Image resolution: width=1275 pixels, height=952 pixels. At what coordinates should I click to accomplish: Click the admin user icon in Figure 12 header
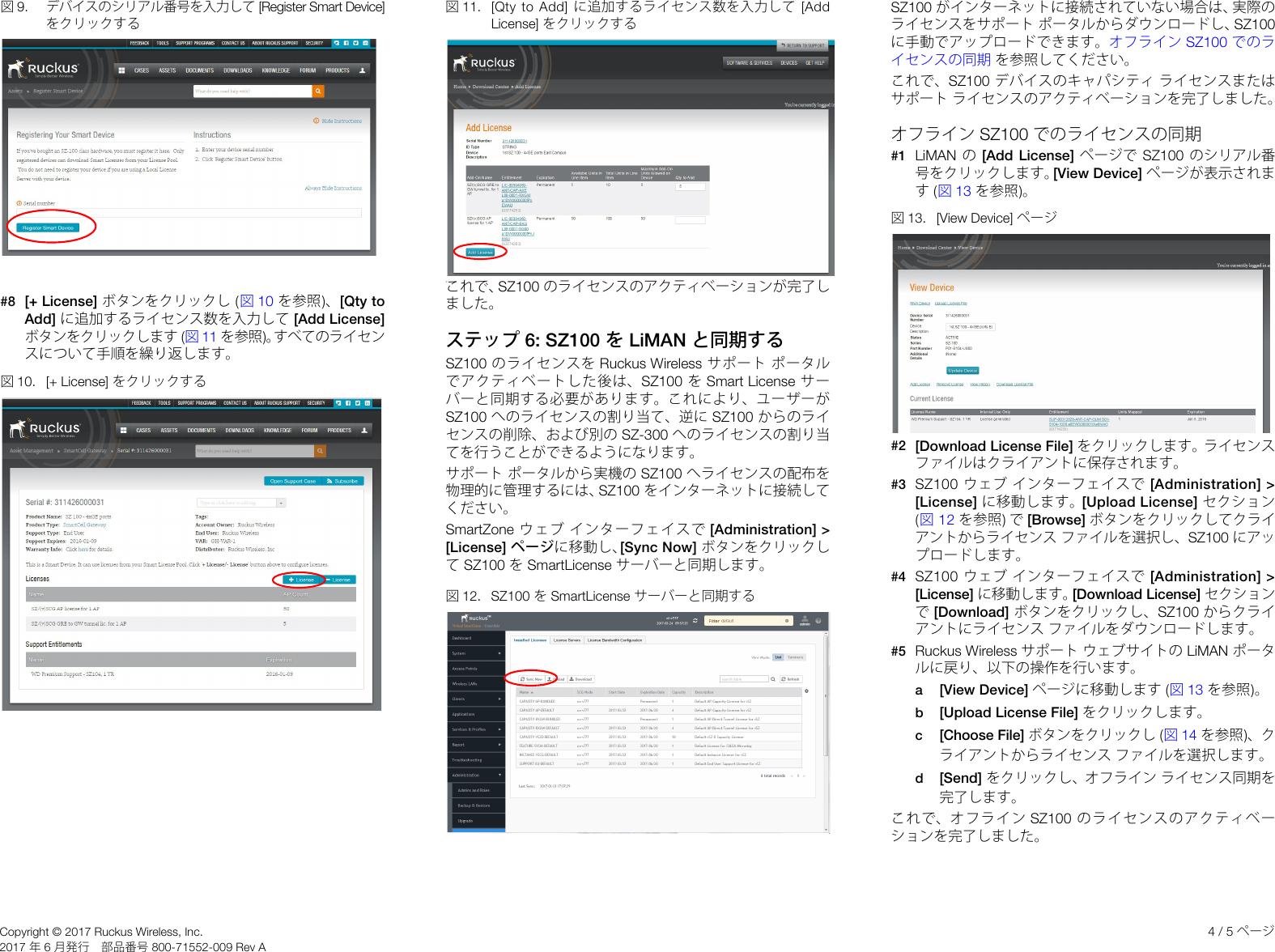point(805,621)
